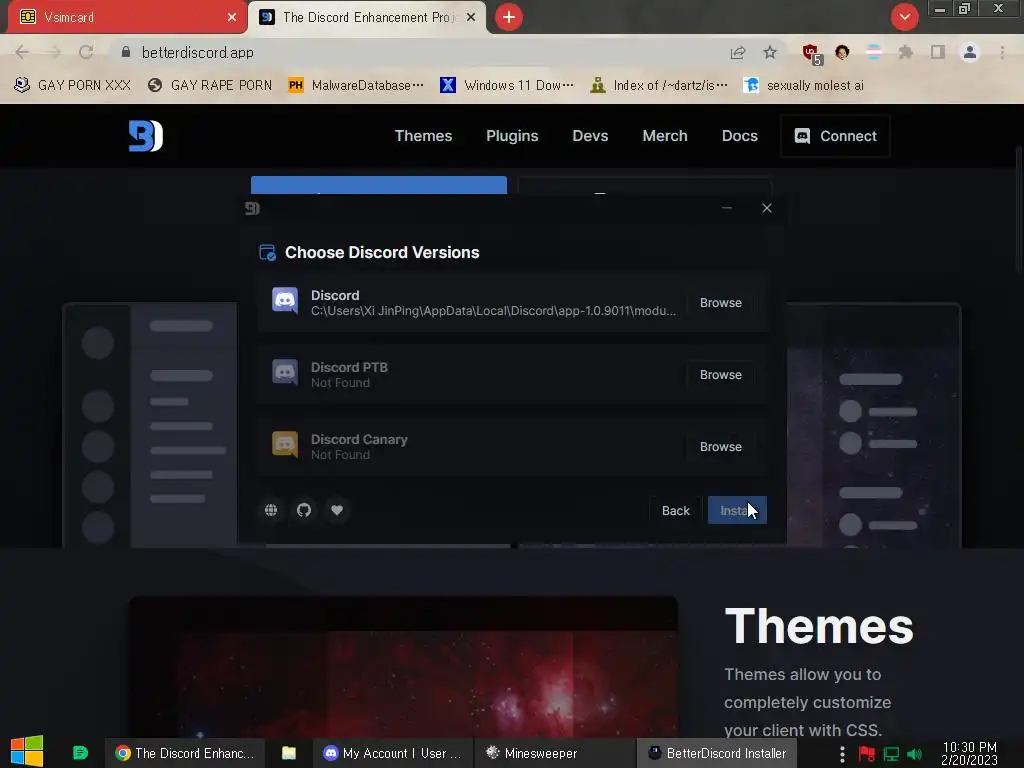
Task: Click the nebula theme preview image
Action: coord(403,666)
